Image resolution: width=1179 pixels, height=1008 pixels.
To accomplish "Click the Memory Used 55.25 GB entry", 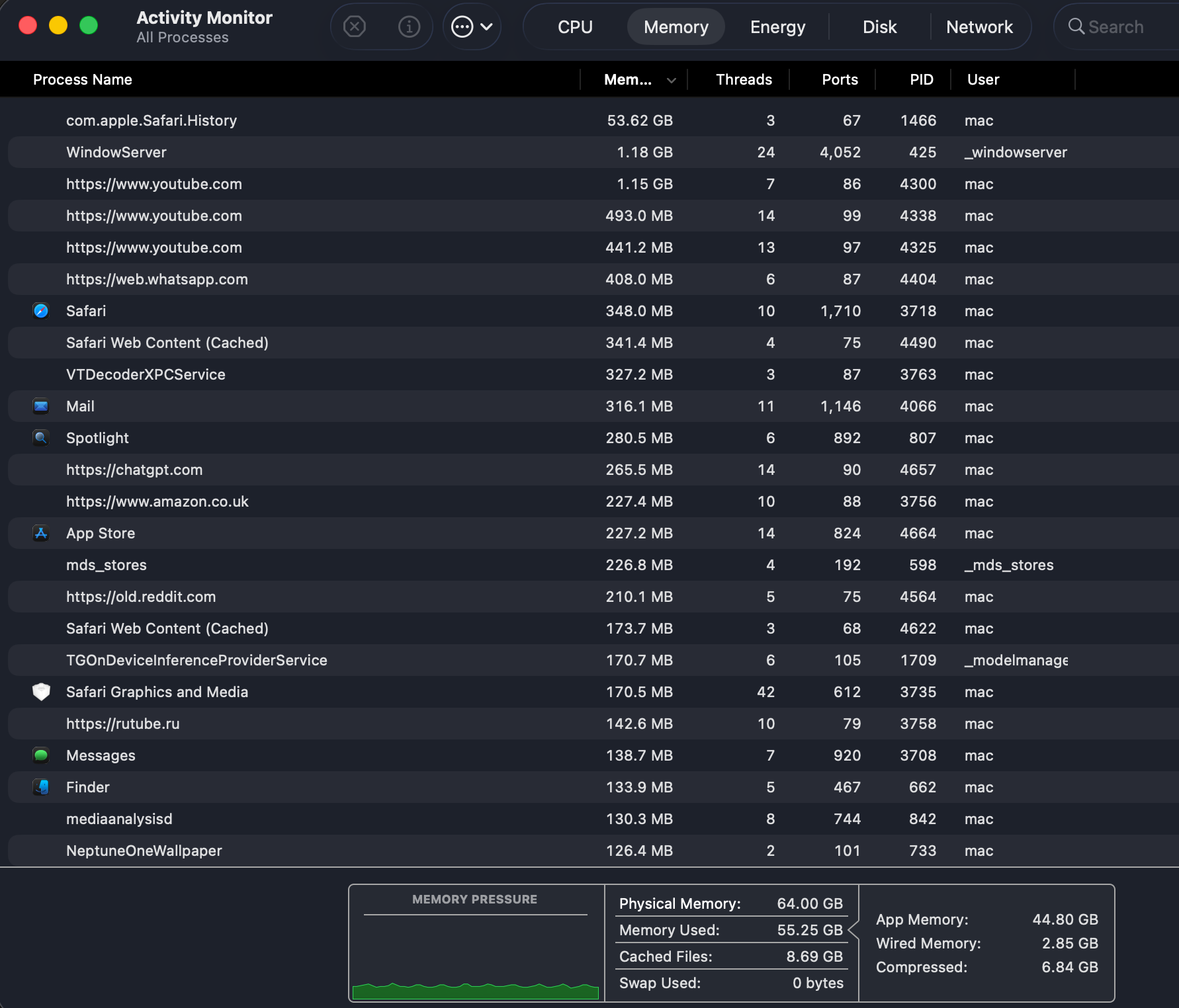I will click(731, 930).
